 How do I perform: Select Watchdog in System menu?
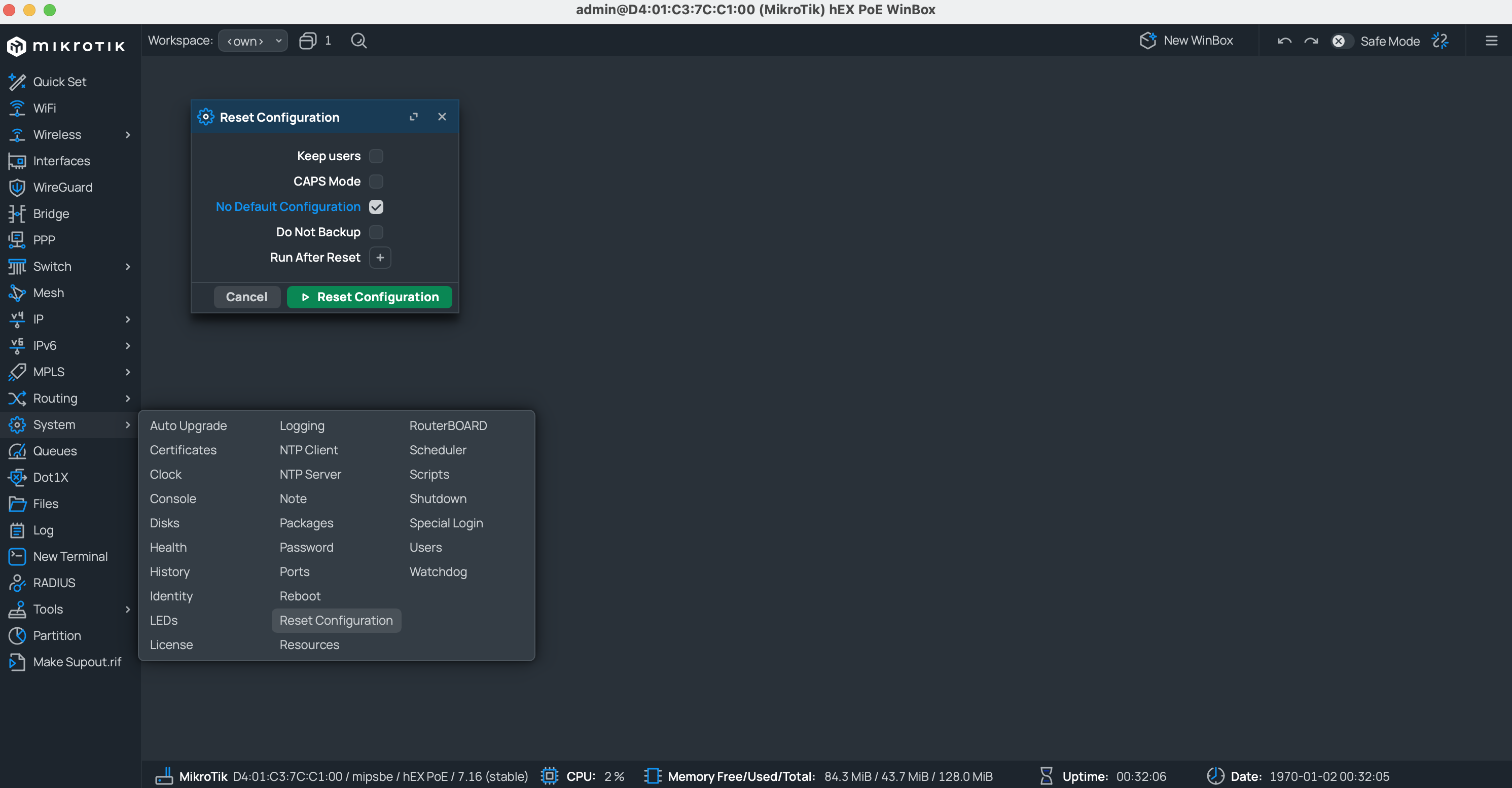[x=438, y=571]
